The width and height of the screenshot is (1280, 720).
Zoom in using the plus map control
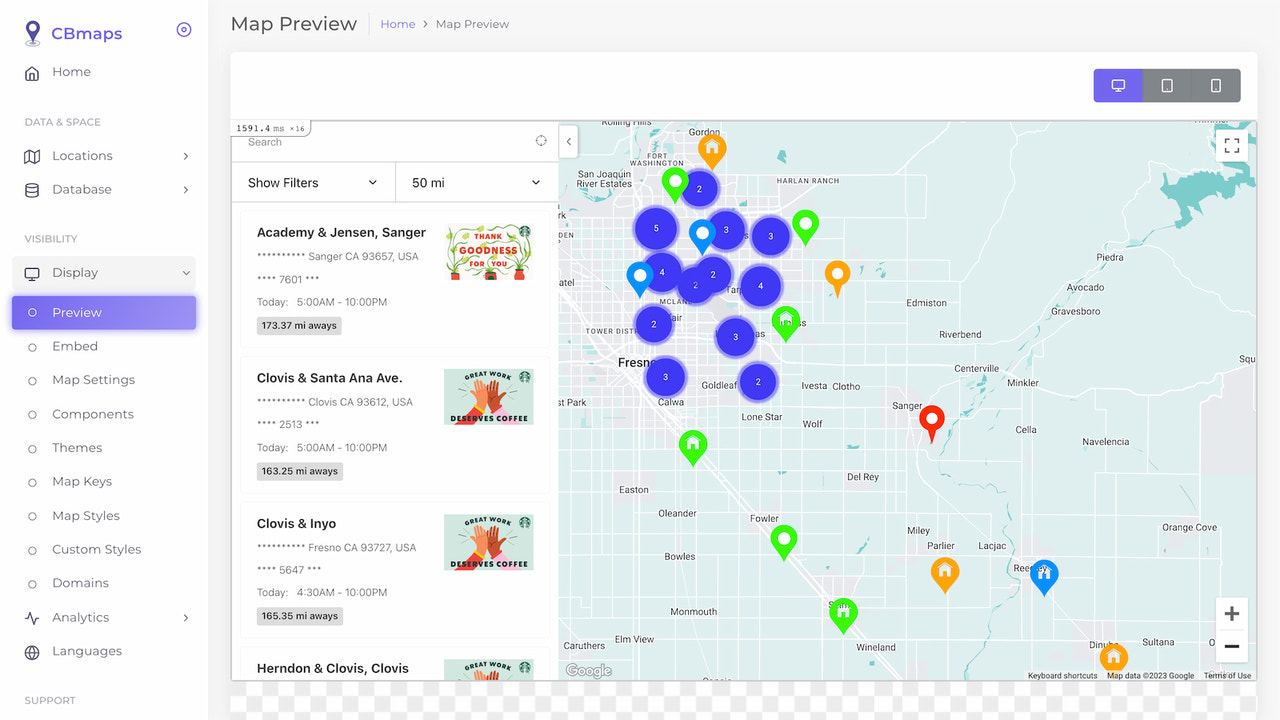pyautogui.click(x=1231, y=613)
